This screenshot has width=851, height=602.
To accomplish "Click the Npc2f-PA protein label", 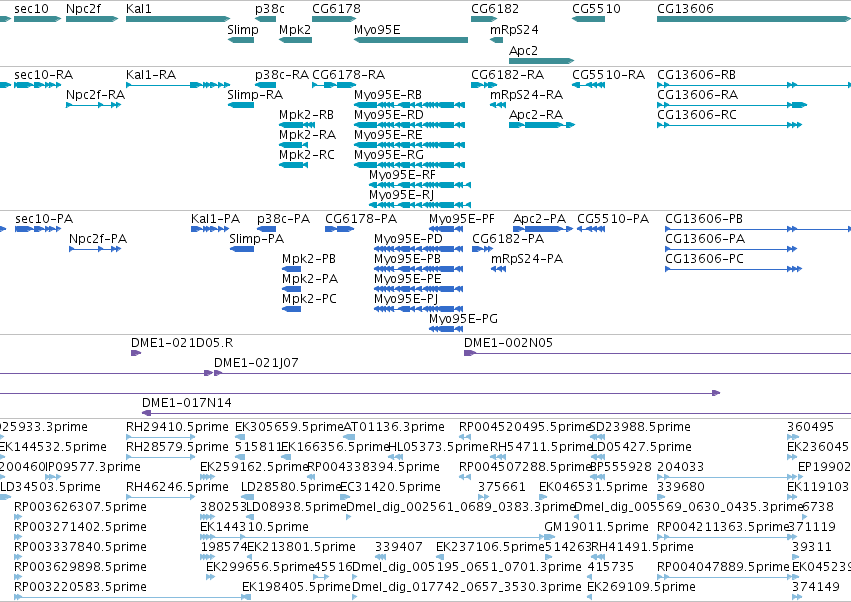I will 98,239.
